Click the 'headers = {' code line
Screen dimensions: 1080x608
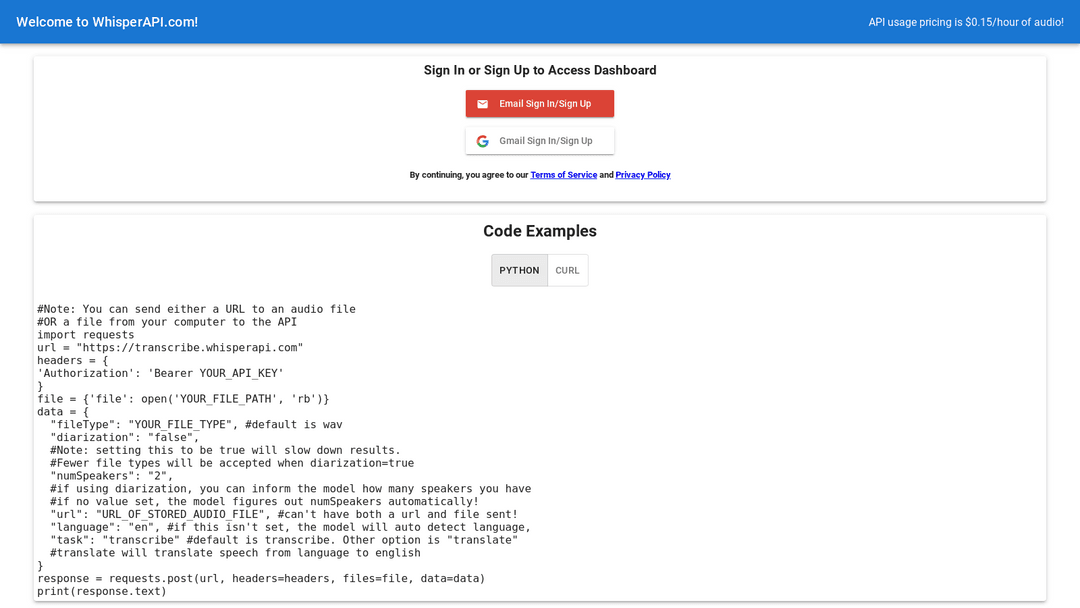coord(72,361)
